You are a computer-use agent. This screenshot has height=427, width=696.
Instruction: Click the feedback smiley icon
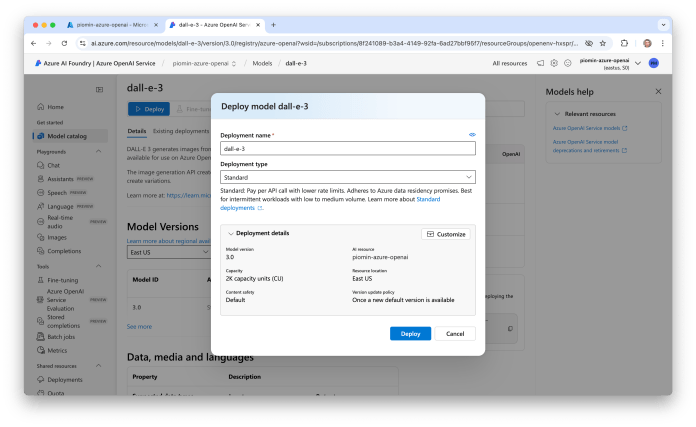[568, 63]
